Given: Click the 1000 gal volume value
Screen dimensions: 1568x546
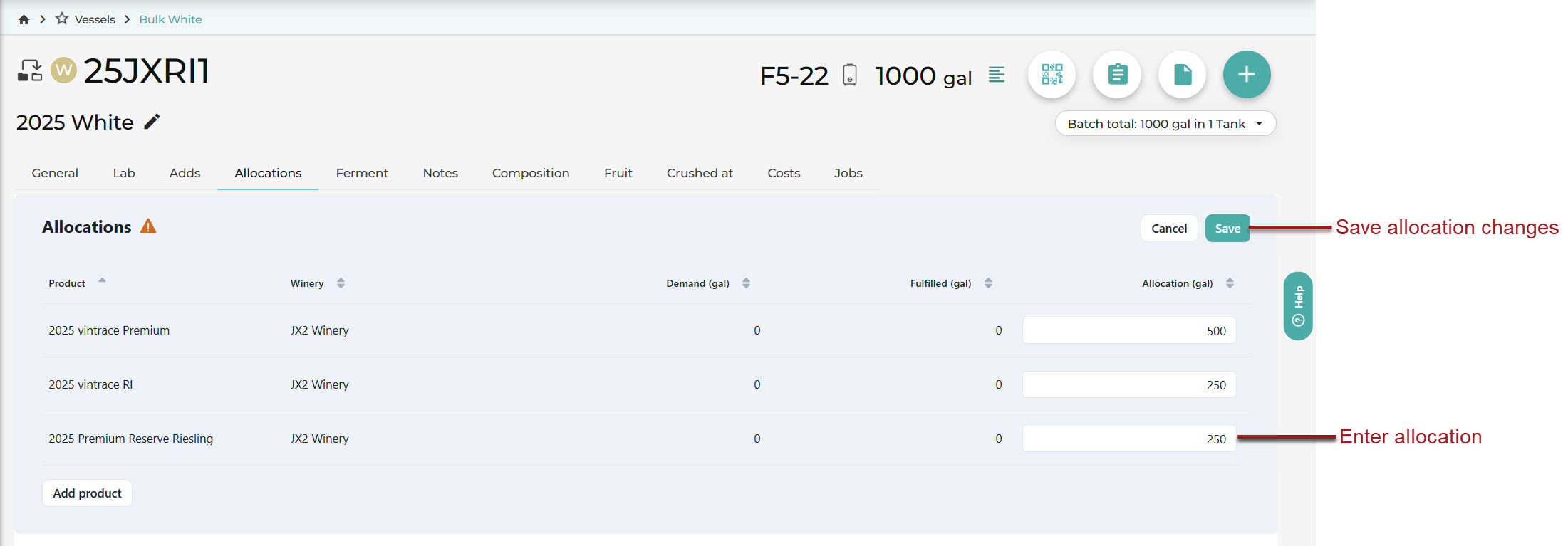Looking at the screenshot, I should click(923, 75).
